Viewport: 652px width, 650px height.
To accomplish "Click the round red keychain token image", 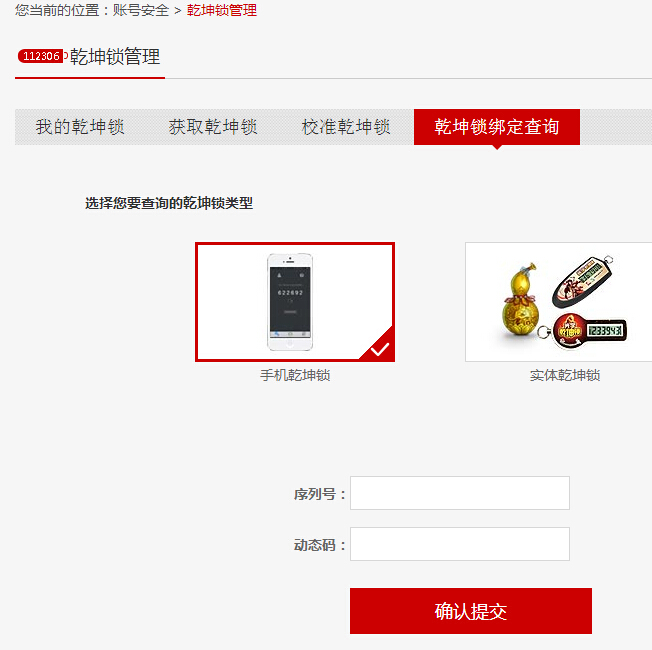I will click(x=568, y=330).
